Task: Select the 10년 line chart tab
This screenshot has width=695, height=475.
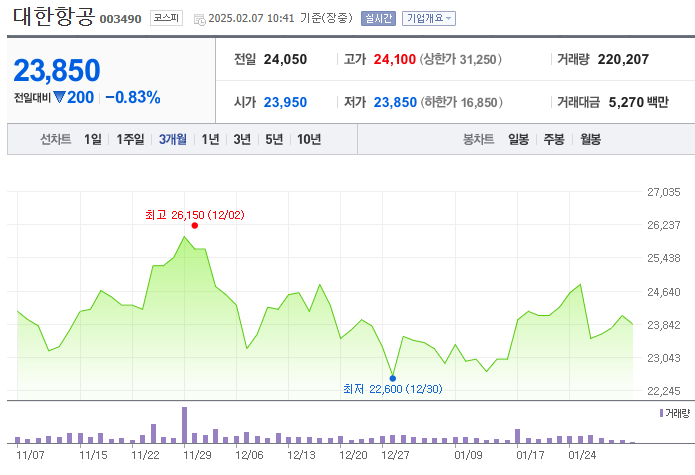Action: click(309, 140)
